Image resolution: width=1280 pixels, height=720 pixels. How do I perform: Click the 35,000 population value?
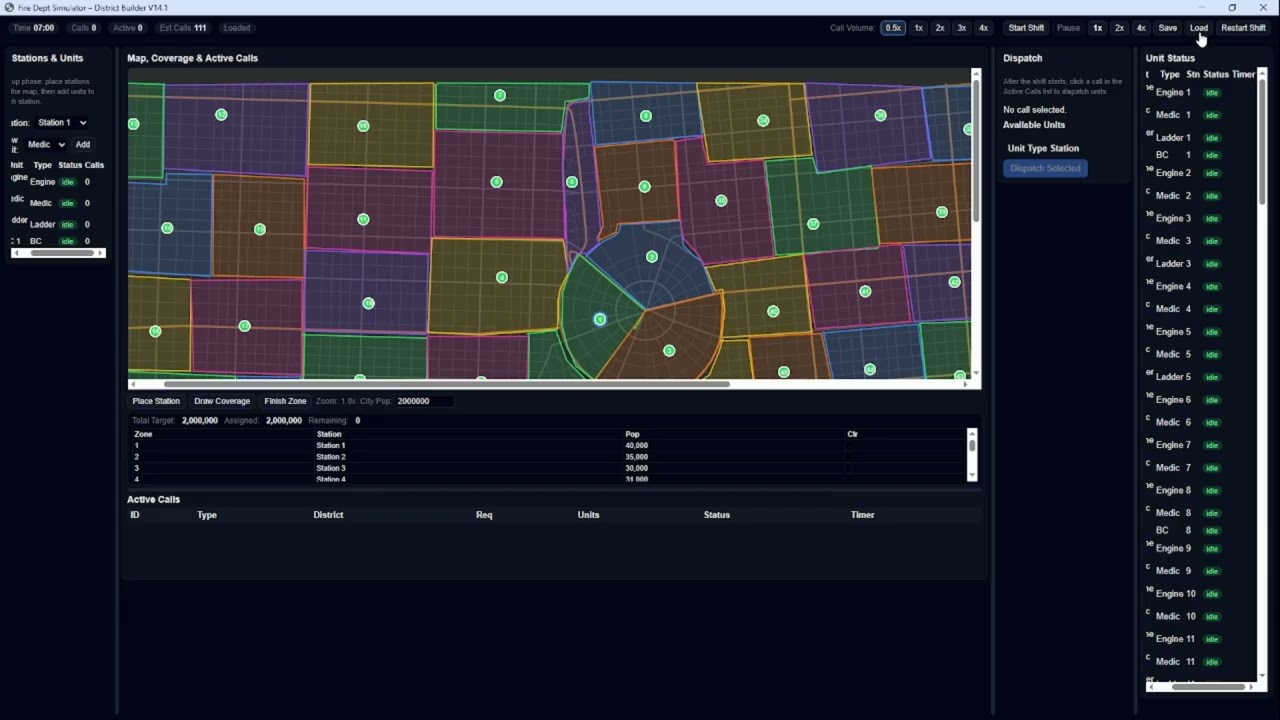tap(636, 457)
